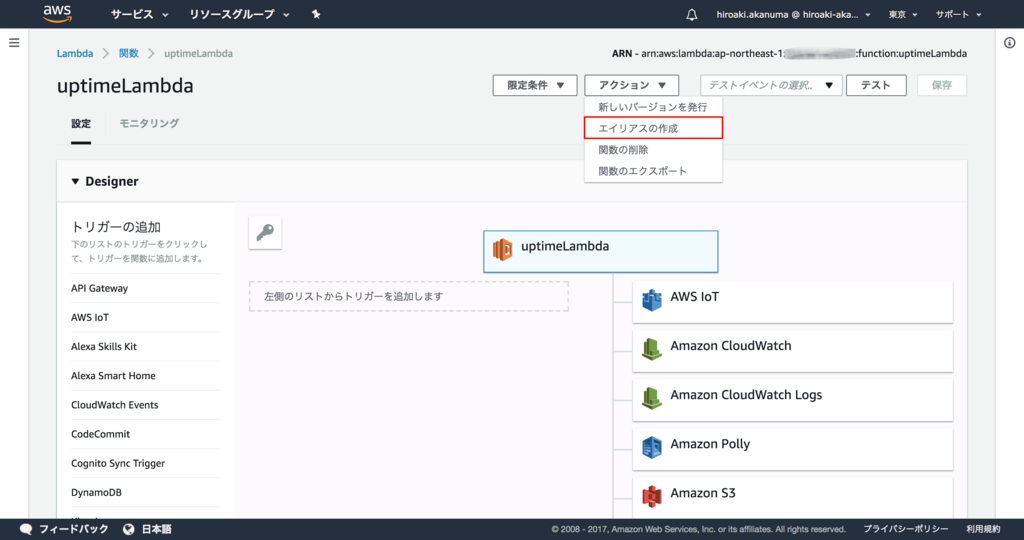Click the orange Lambda icon in uptimeLambda box

[503, 249]
